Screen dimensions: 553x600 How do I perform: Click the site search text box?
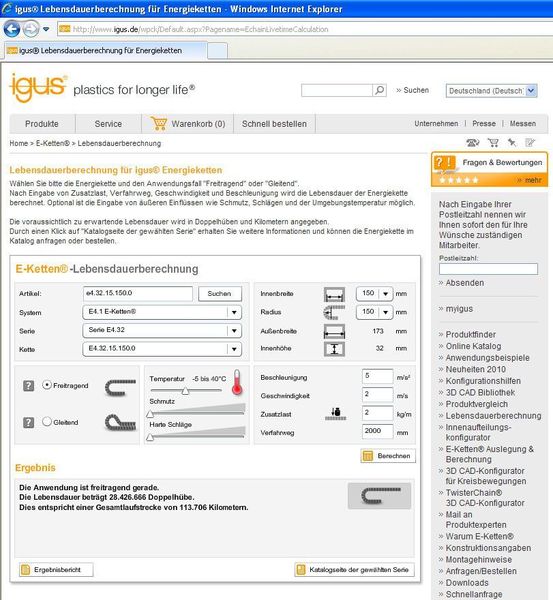pyautogui.click(x=337, y=90)
